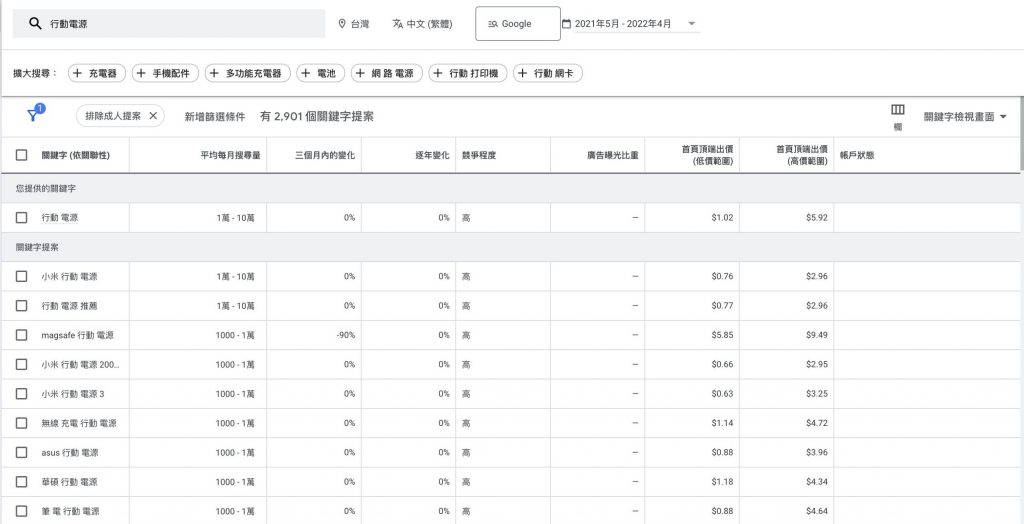Check the 小米 行動 電源 200… row
Image resolution: width=1024 pixels, height=524 pixels.
pyautogui.click(x=22, y=364)
